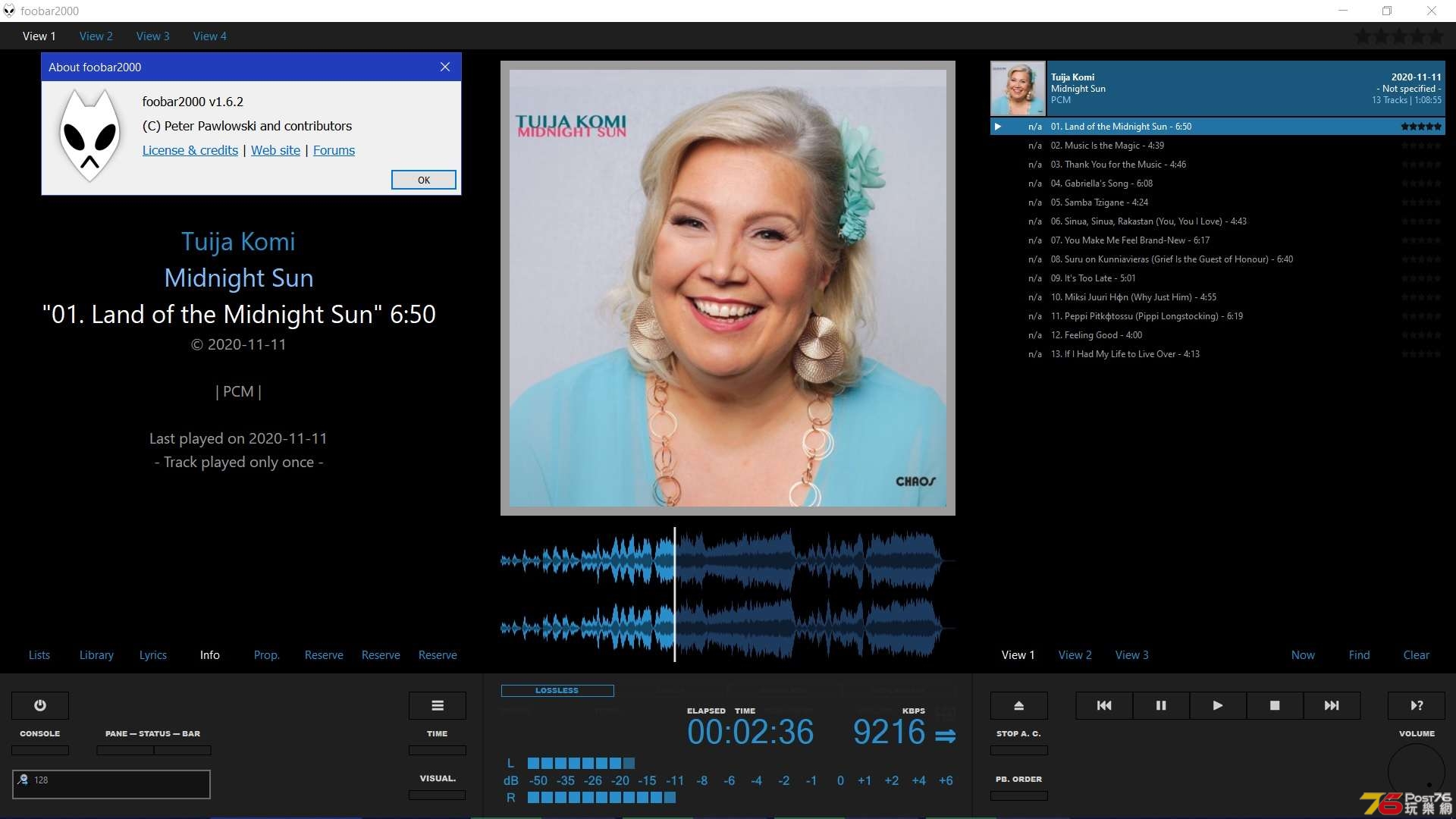Image resolution: width=1456 pixels, height=819 pixels.
Task: Click the power icon button above Console
Action: (x=40, y=705)
